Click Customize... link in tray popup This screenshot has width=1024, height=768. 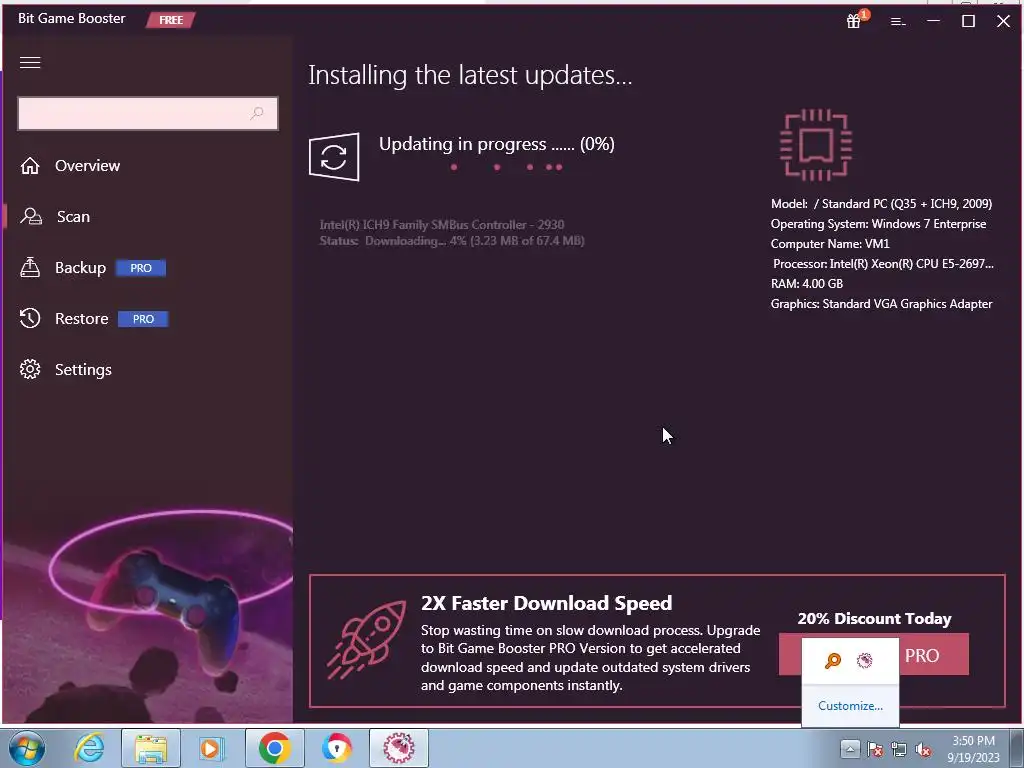coord(850,706)
